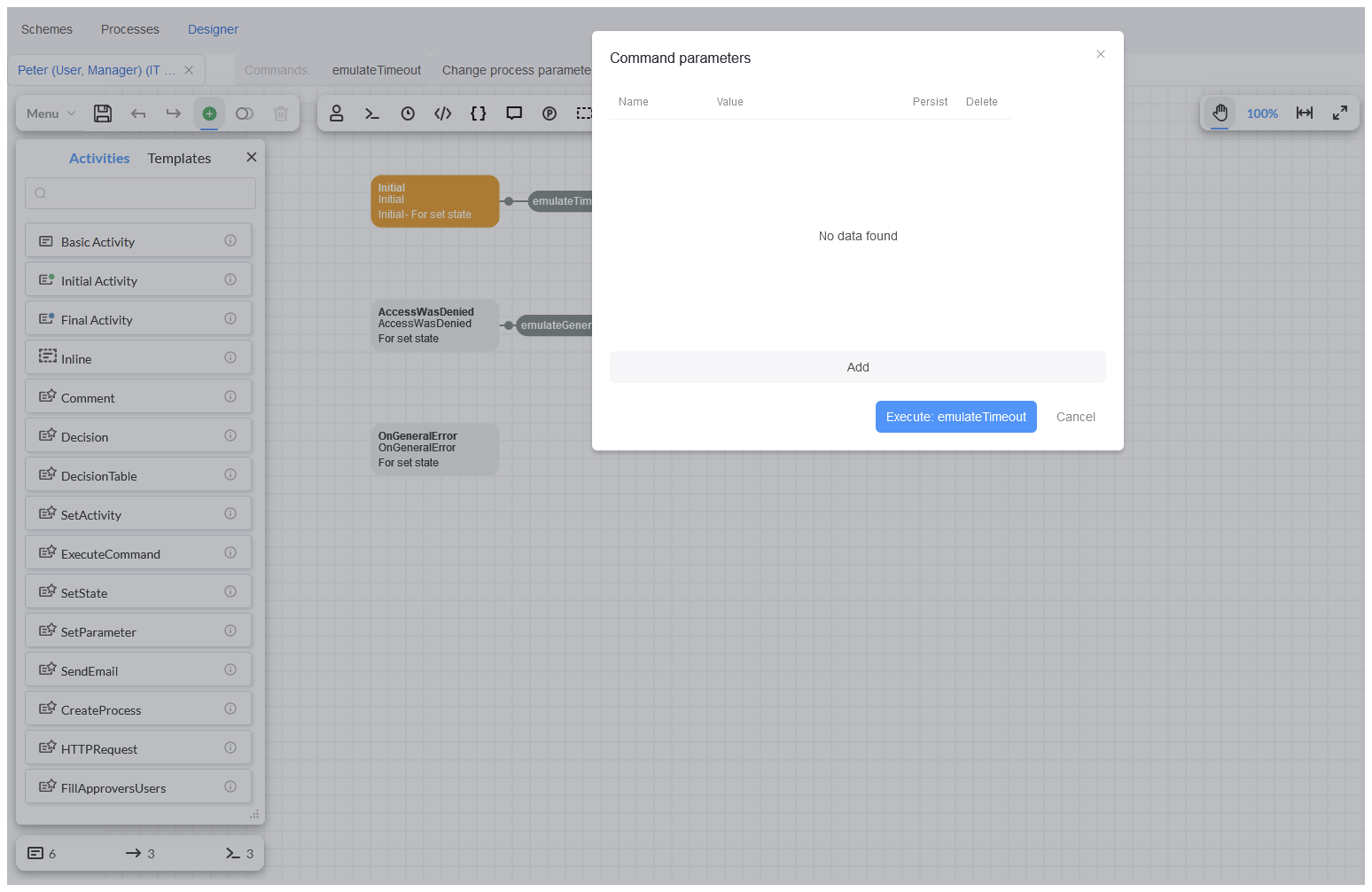Click the 100% zoom level
Screen dimensions: 1372x892
[1262, 113]
